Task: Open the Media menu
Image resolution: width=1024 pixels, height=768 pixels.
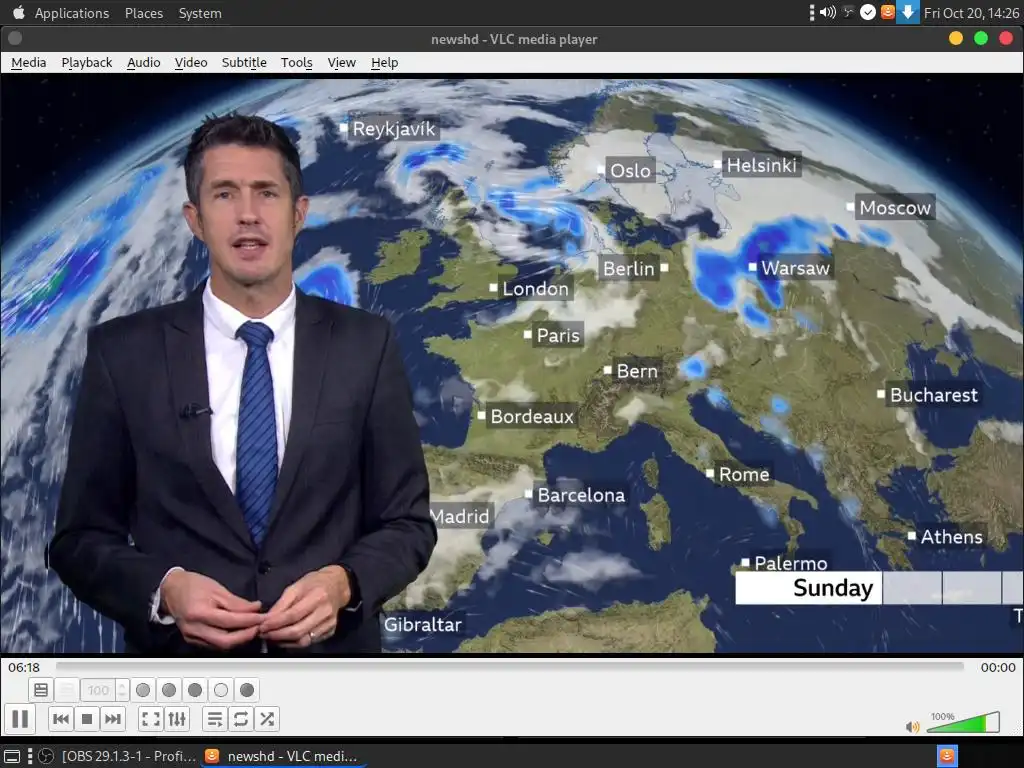Action: click(29, 63)
